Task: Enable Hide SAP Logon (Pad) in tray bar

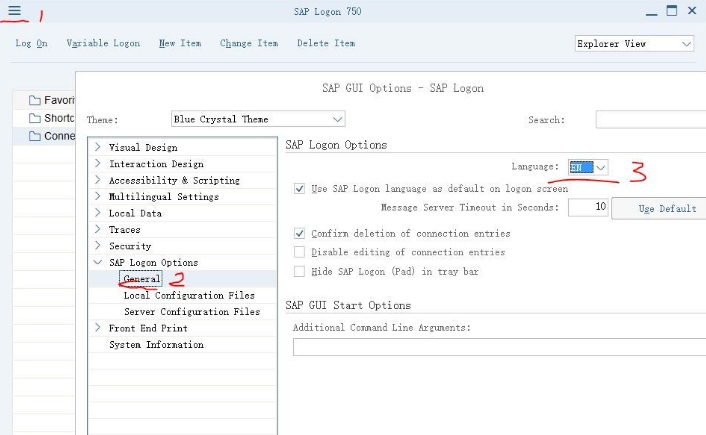Action: [299, 272]
